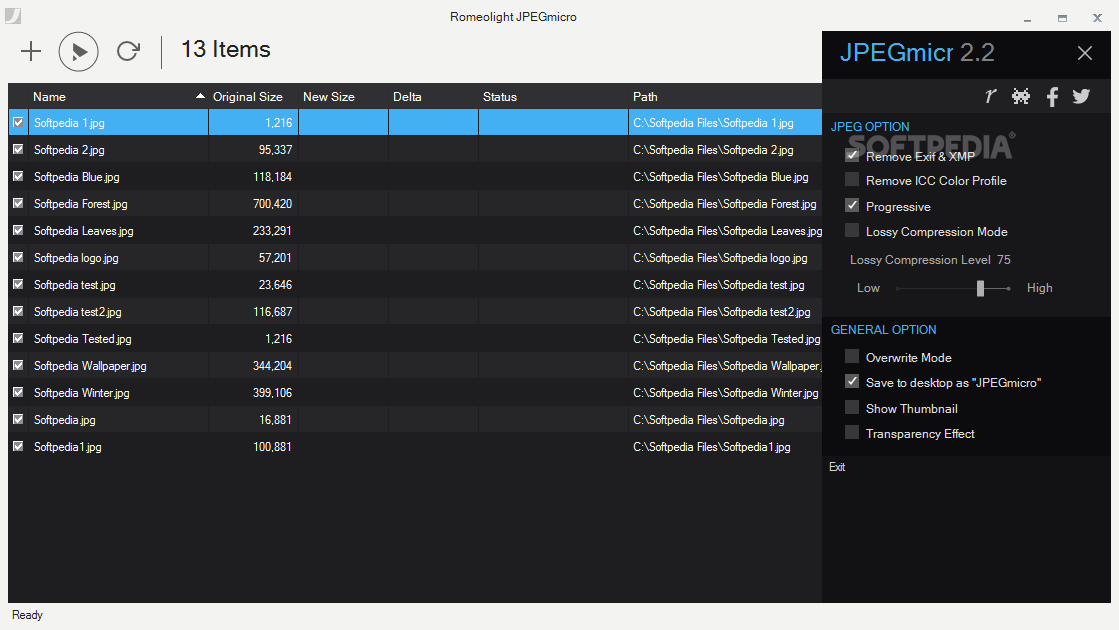Uncheck the Softpedia Forest.jpg checkbox
This screenshot has height=630, width=1119.
tap(18, 203)
